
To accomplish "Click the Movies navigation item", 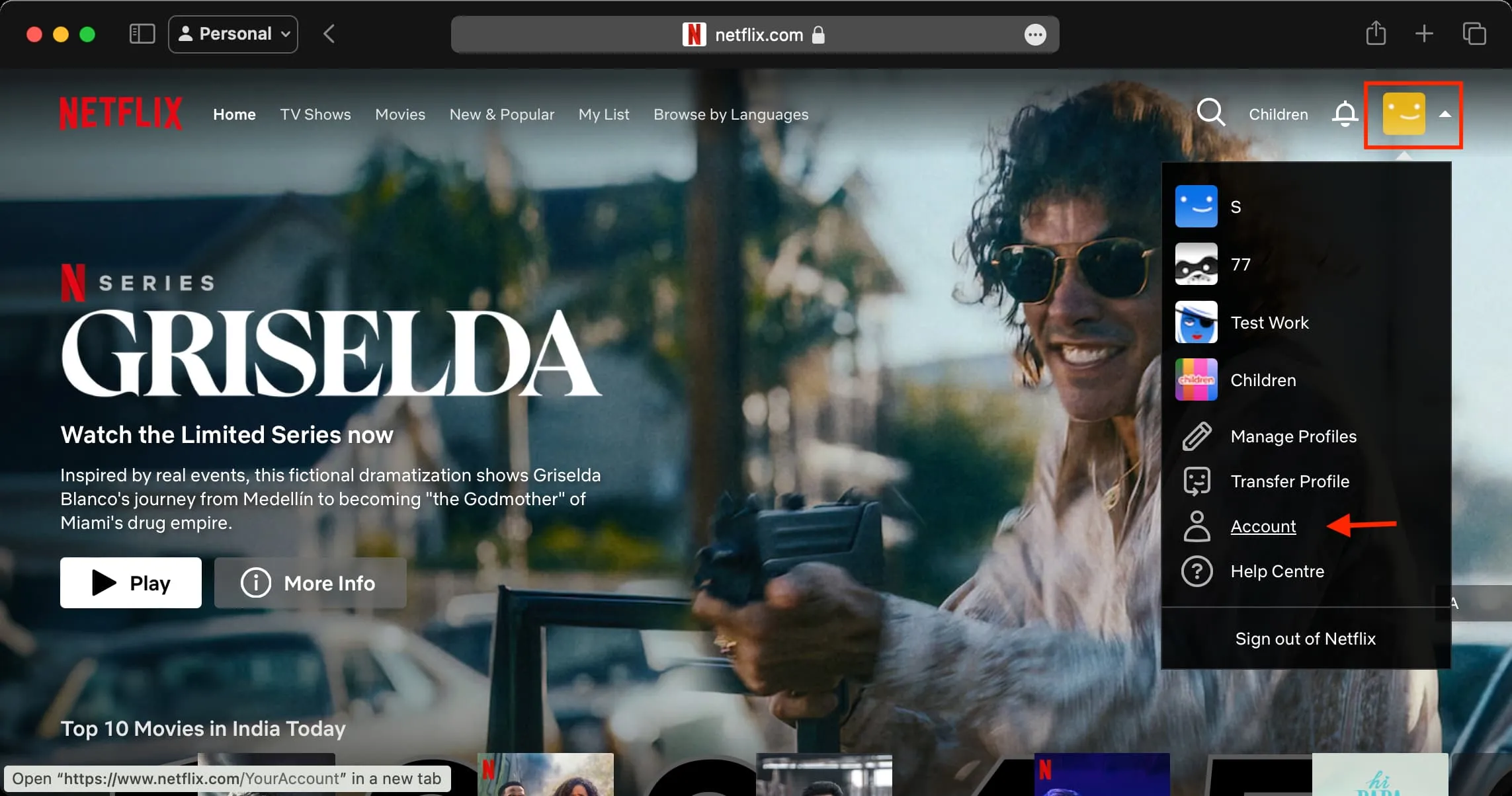I will point(400,114).
